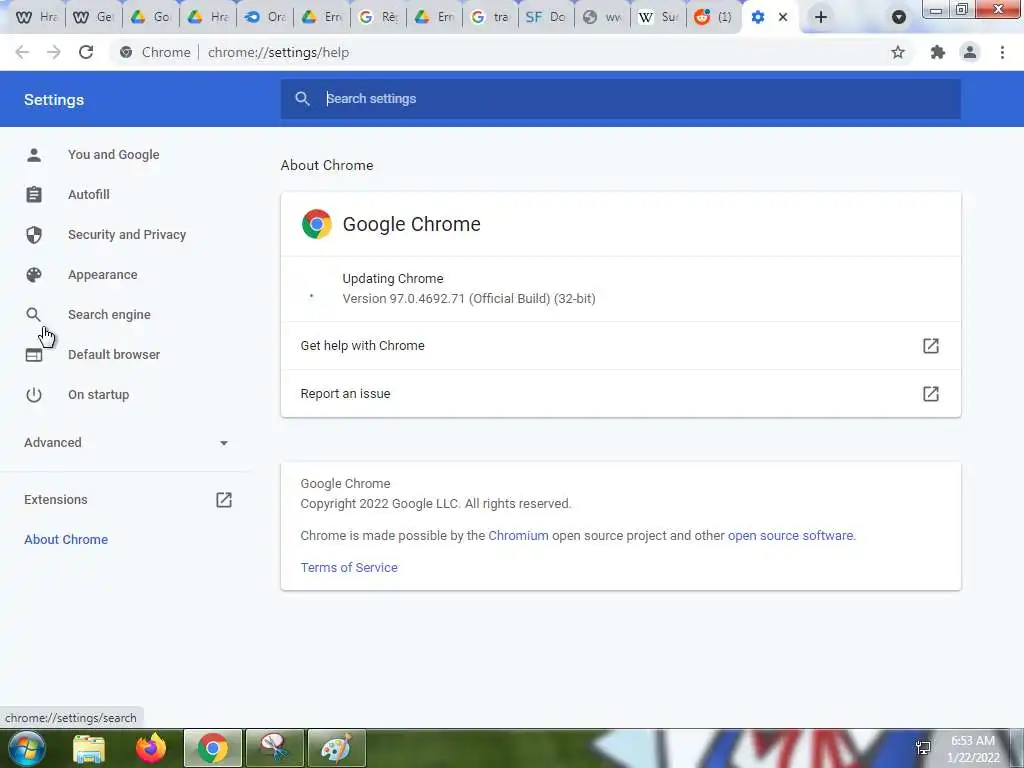
Task: Click the Chrome taskbar button
Action: (x=213, y=748)
